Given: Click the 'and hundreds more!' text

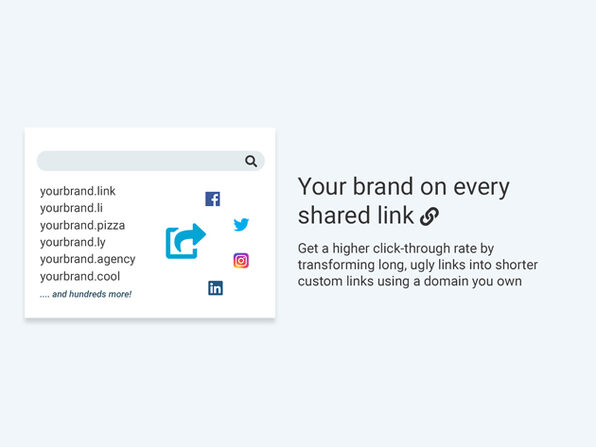Looking at the screenshot, I should (92, 294).
